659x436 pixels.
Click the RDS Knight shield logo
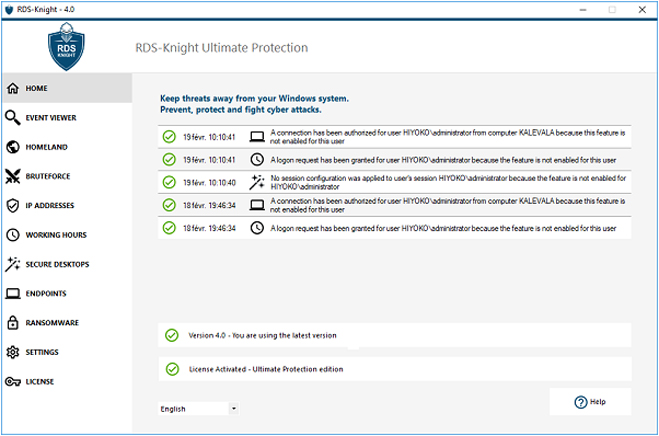coord(66,47)
